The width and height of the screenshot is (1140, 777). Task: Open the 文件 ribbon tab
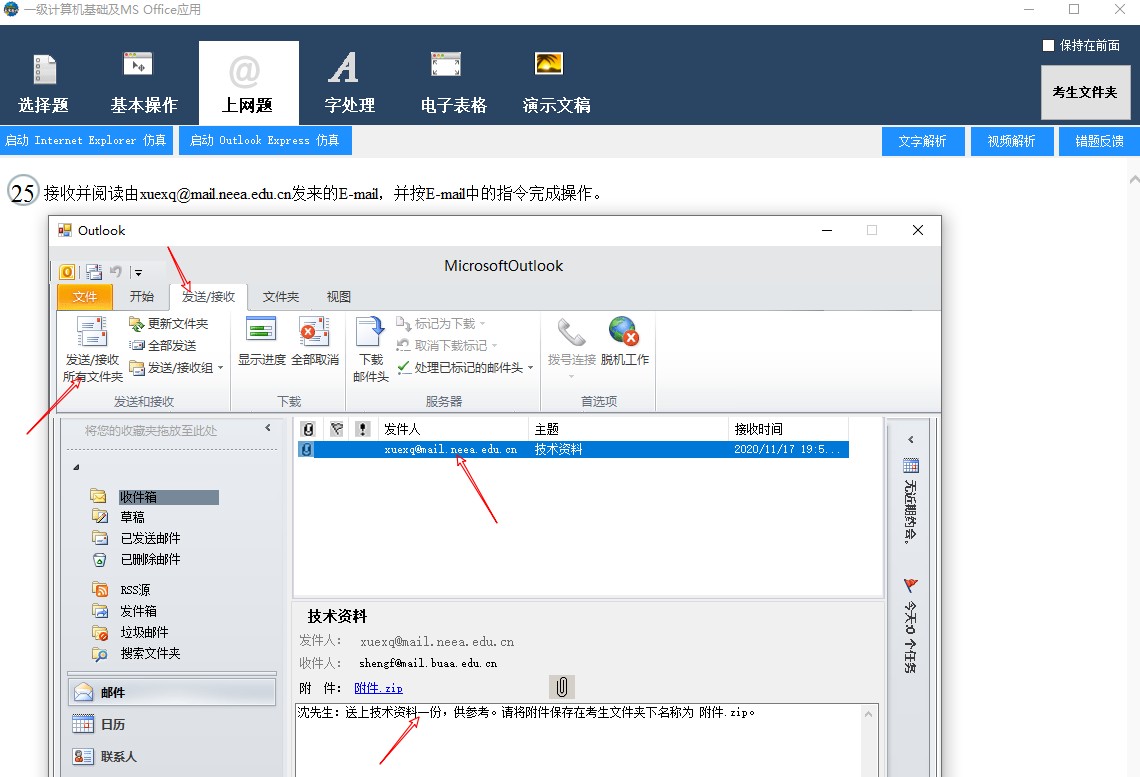(84, 297)
